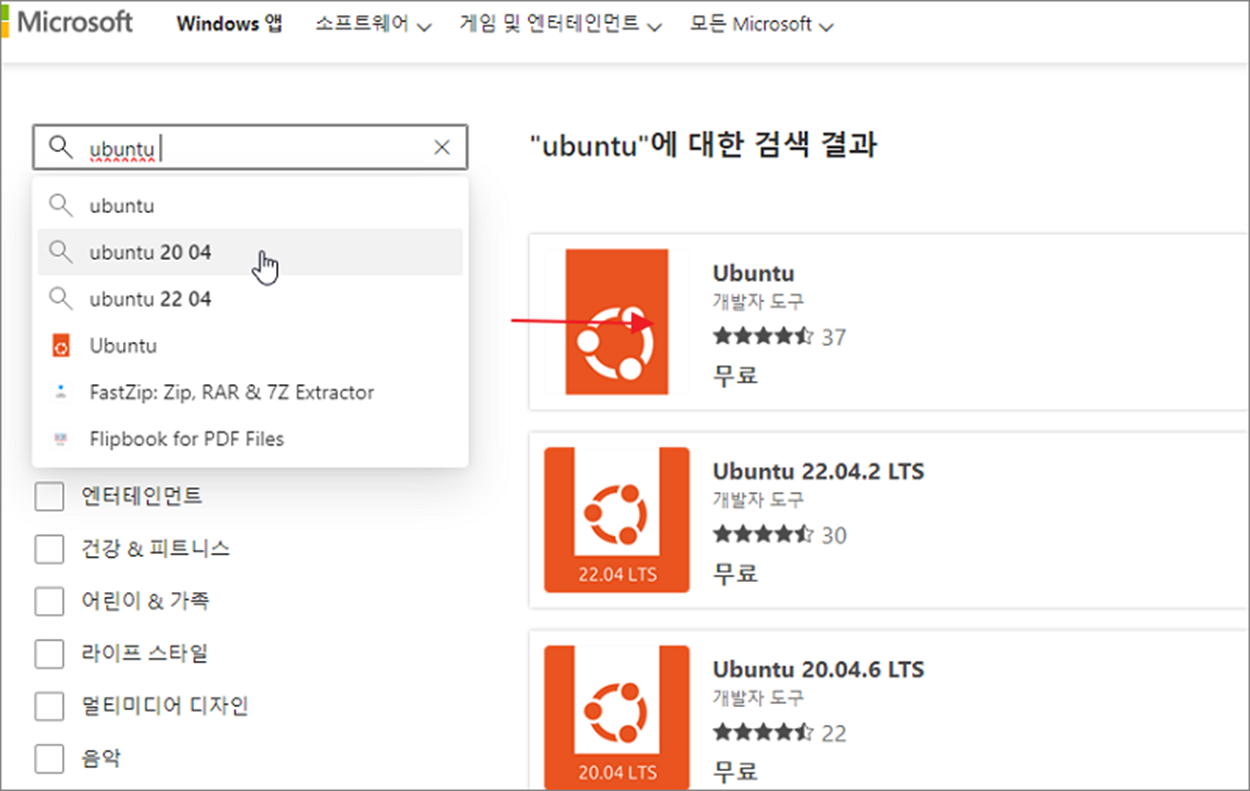
Task: Check the 건강 & 피트니스 checkbox
Action: pos(49,549)
